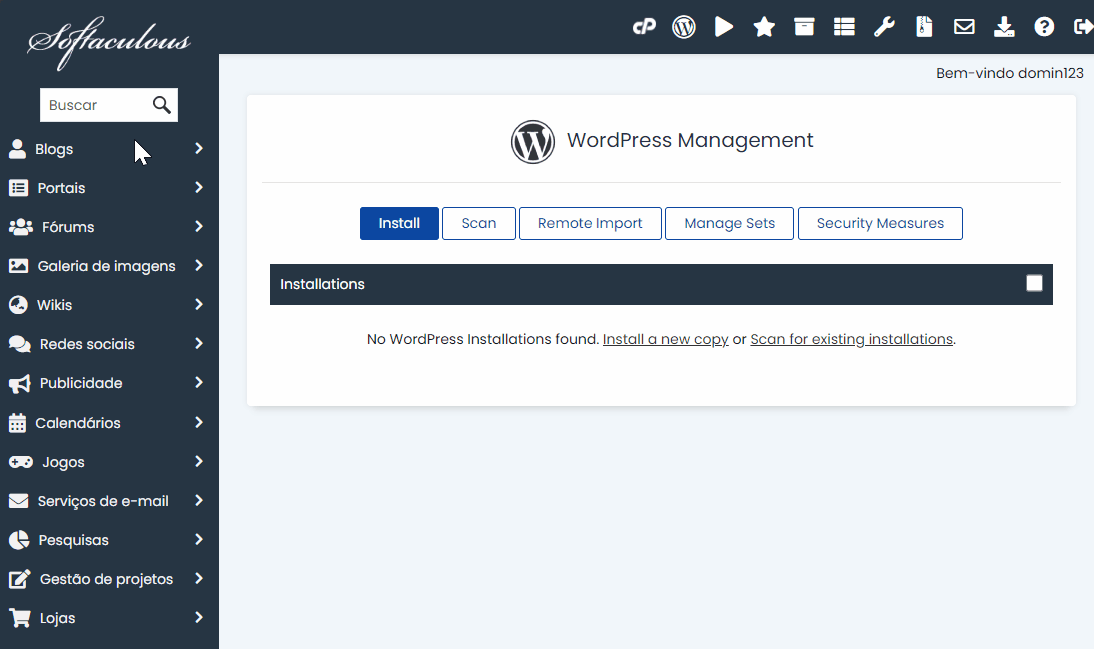This screenshot has width=1094, height=649.
Task: Select Redes sociais in the sidebar
Action: [109, 344]
